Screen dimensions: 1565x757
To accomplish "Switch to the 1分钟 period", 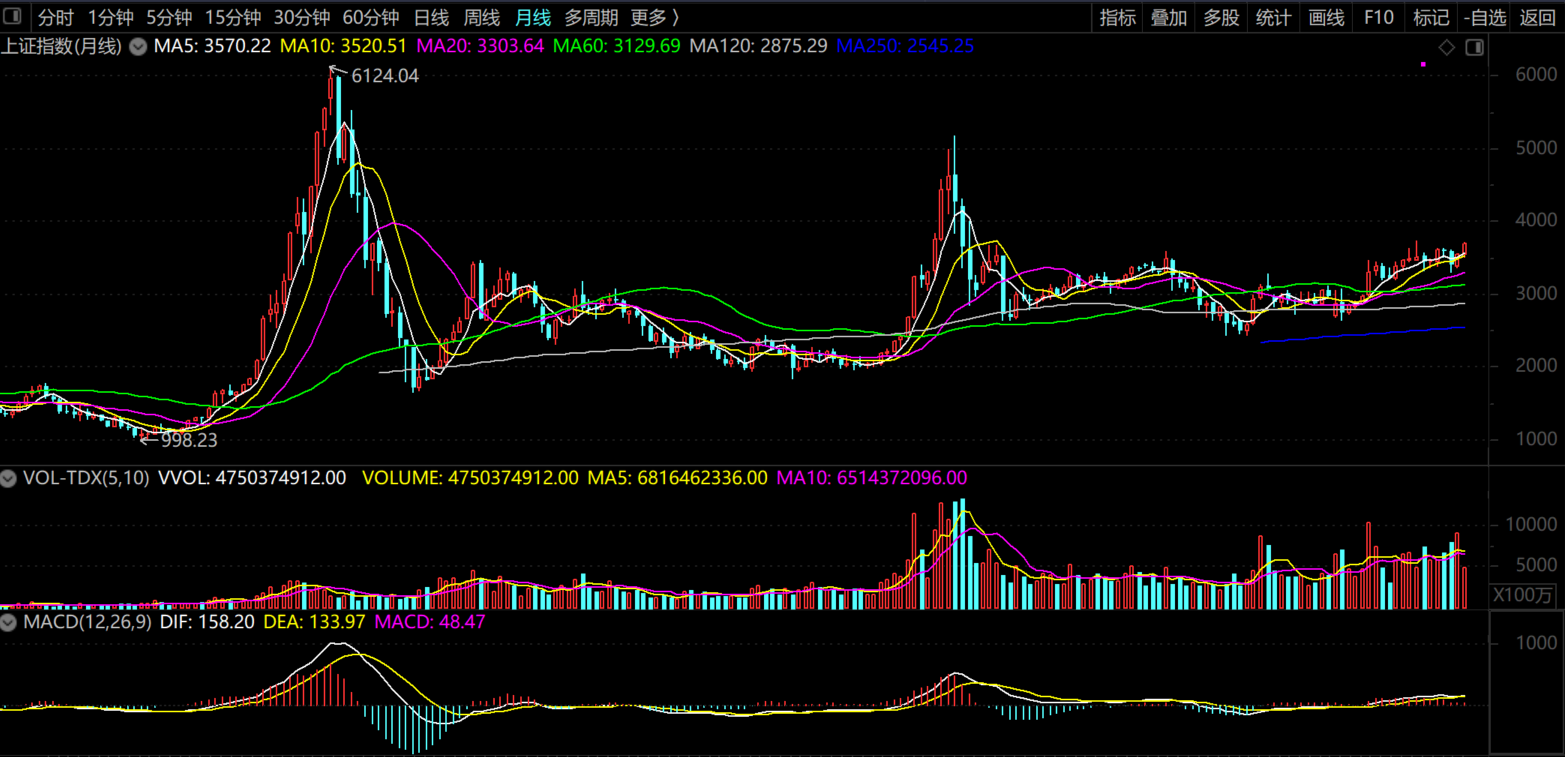I will [x=111, y=17].
